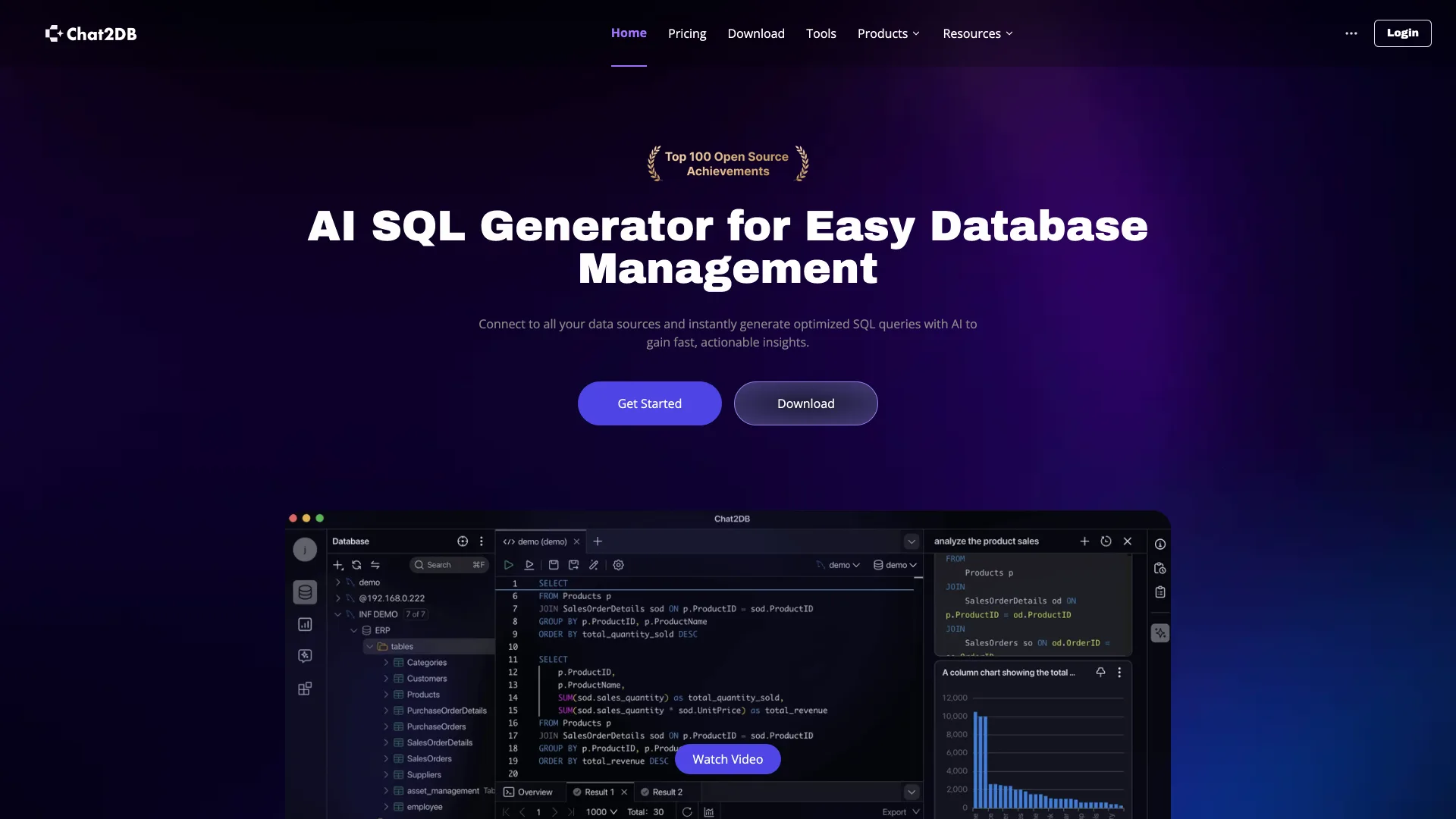Screen dimensions: 1456x819
Task: Open the 1000 rows page-size dropdown
Action: 601,812
